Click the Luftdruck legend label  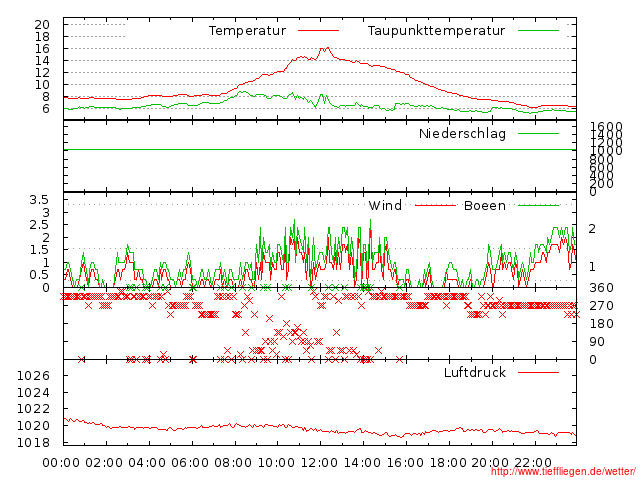(475, 372)
